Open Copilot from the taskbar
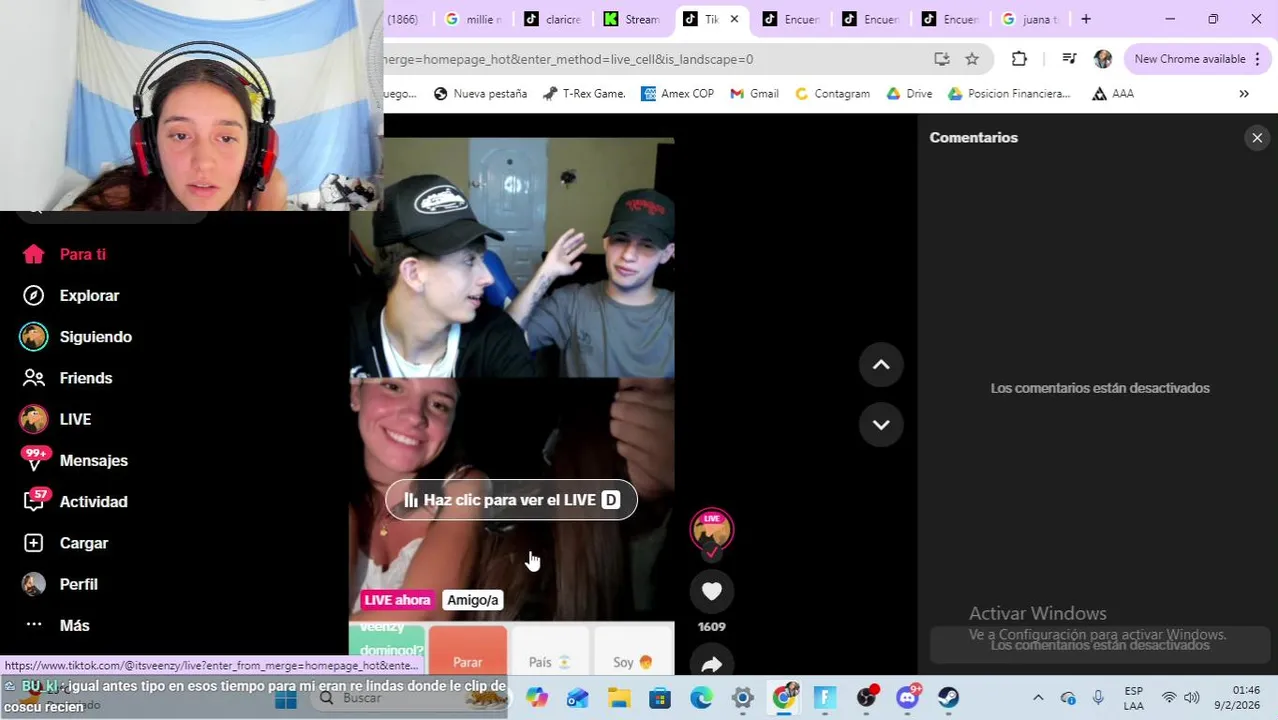The image size is (1278, 720). tap(537, 698)
